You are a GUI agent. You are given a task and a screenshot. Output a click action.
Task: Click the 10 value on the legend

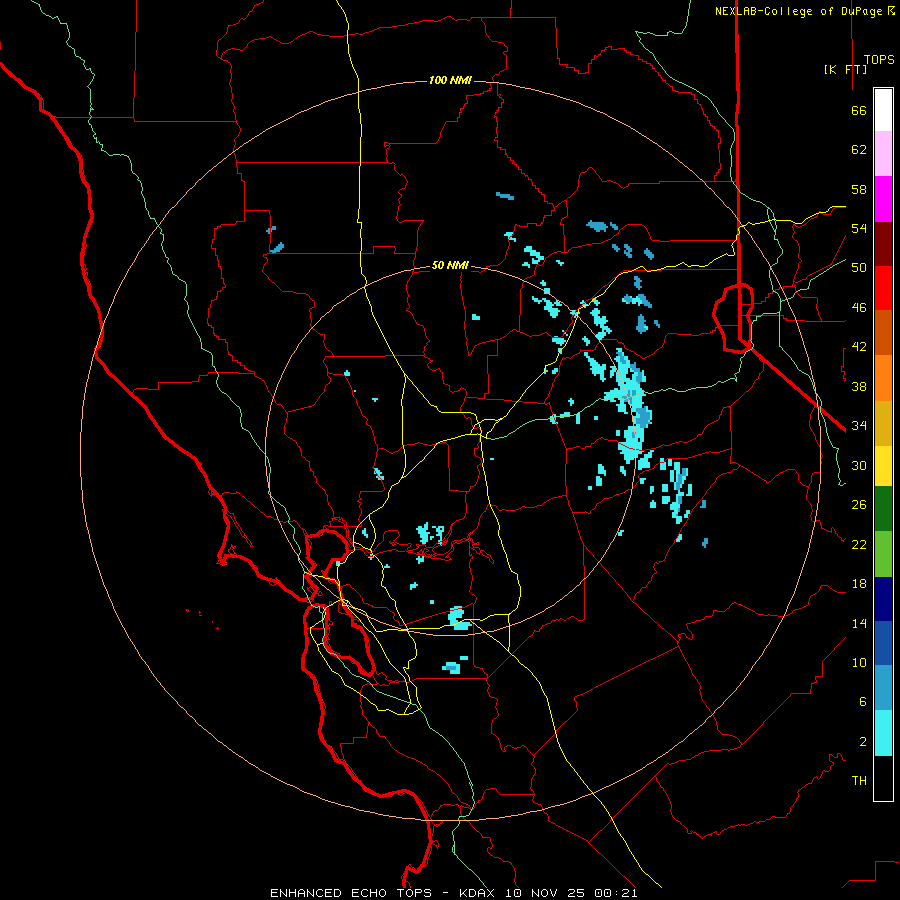[859, 662]
